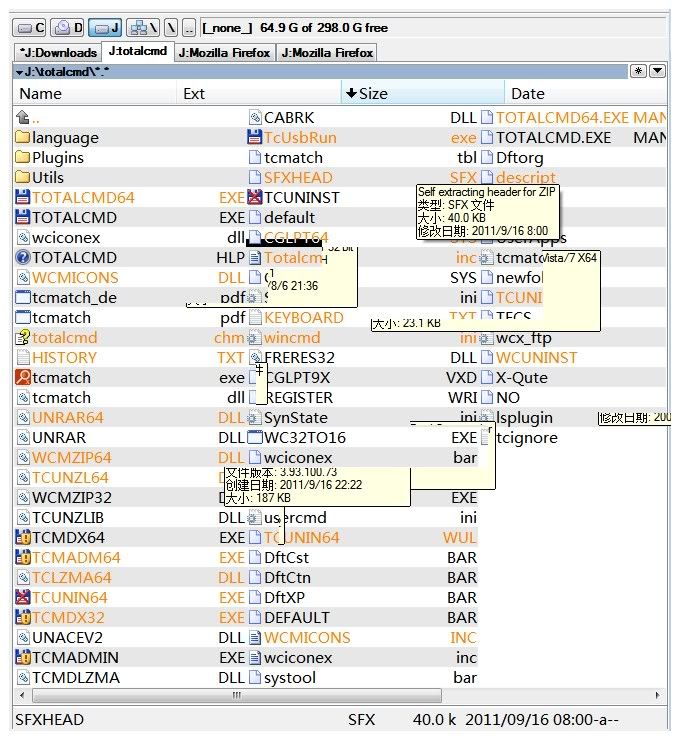Select the Plugins folder icon
The width and height of the screenshot is (680, 750).
click(x=22, y=157)
